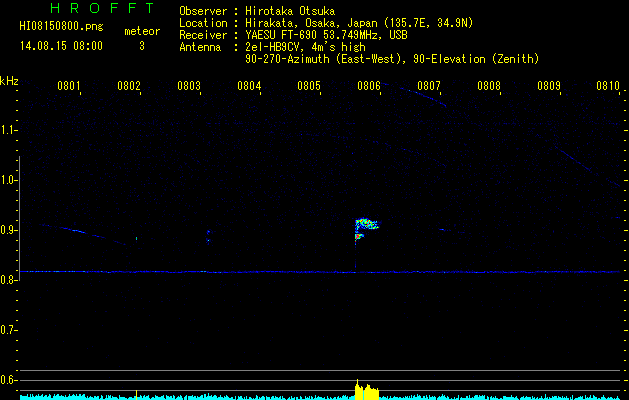The image size is (629, 400).
Task: Click the Receiver line YAESU FT-690
Action: (293, 35)
